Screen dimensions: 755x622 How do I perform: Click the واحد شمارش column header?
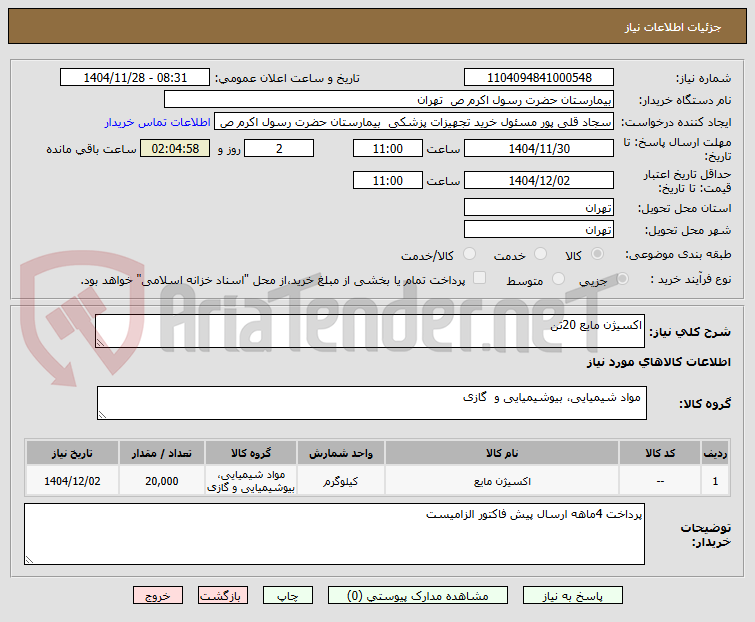[341, 453]
